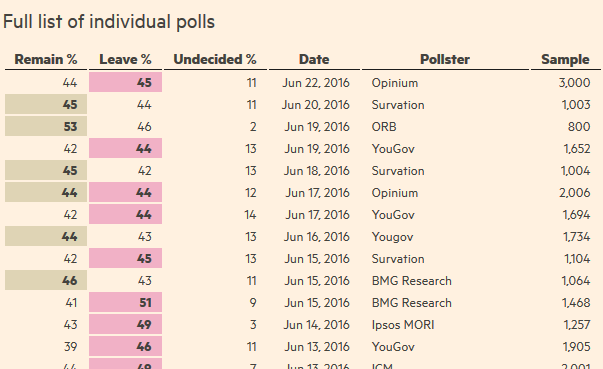Select the Yougov Jun 16, 2016 pollster cell

click(392, 237)
